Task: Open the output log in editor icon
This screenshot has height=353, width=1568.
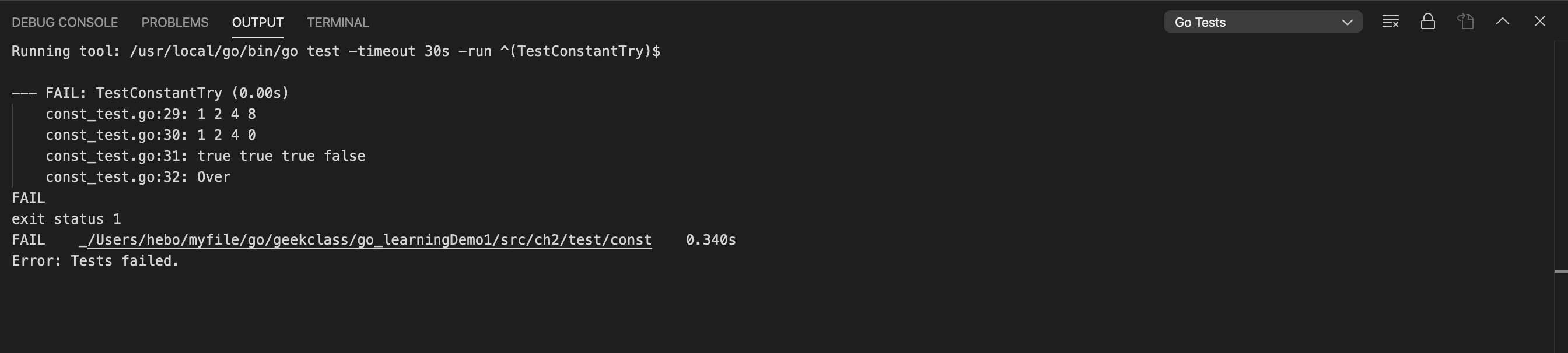Action: (x=1465, y=22)
